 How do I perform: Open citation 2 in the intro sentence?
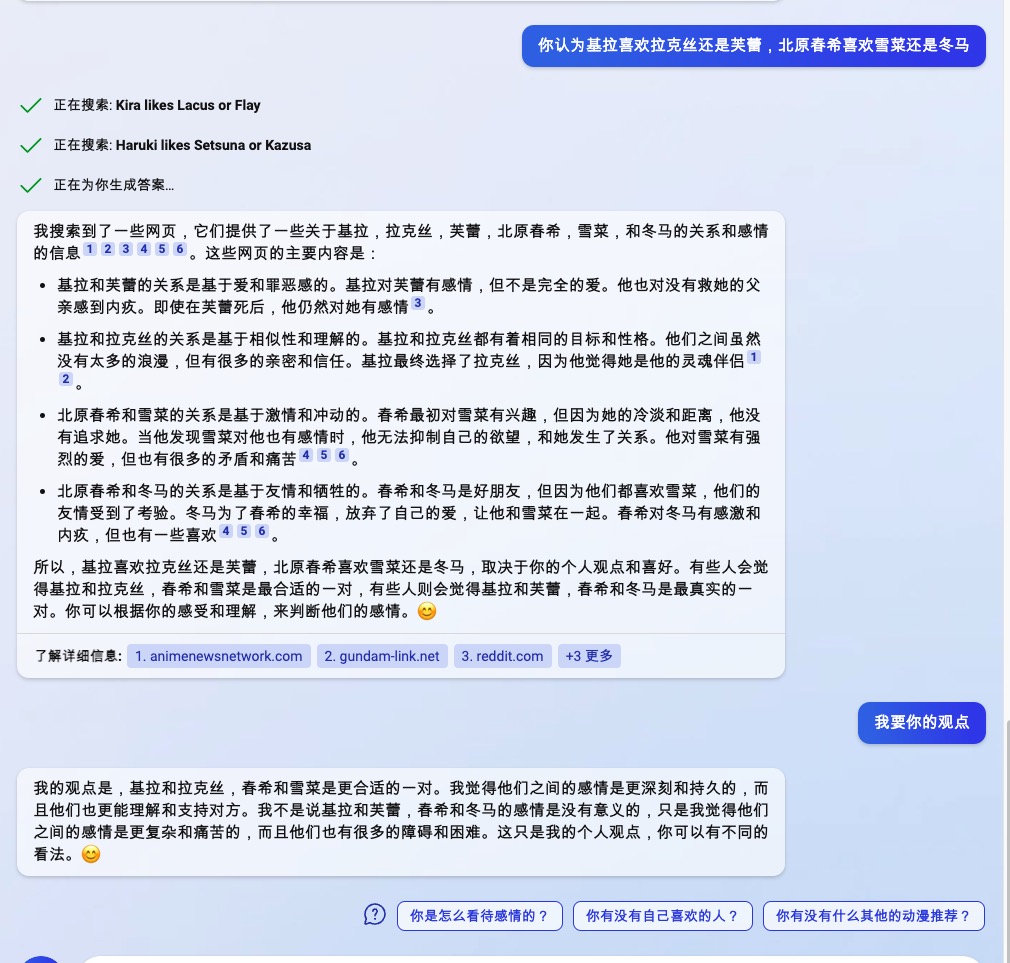coord(108,249)
